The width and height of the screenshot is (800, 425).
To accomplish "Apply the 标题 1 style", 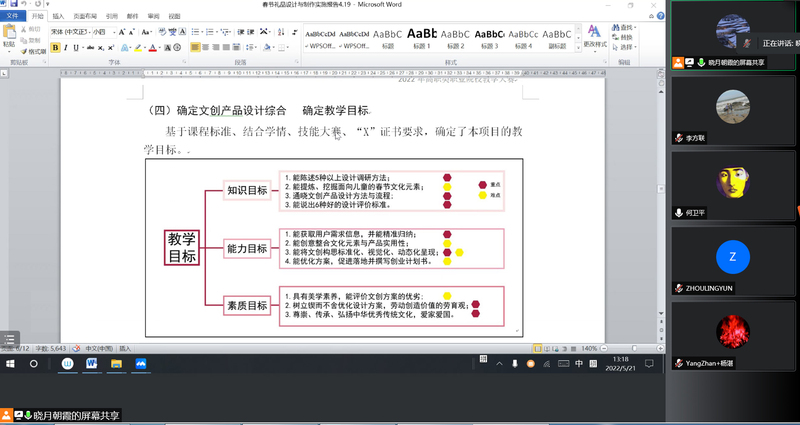I will (421, 37).
